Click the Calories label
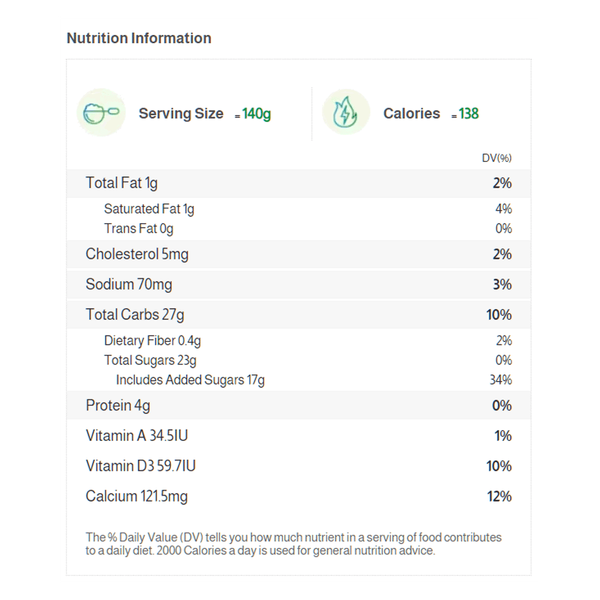The width and height of the screenshot is (600, 600). pyautogui.click(x=411, y=114)
